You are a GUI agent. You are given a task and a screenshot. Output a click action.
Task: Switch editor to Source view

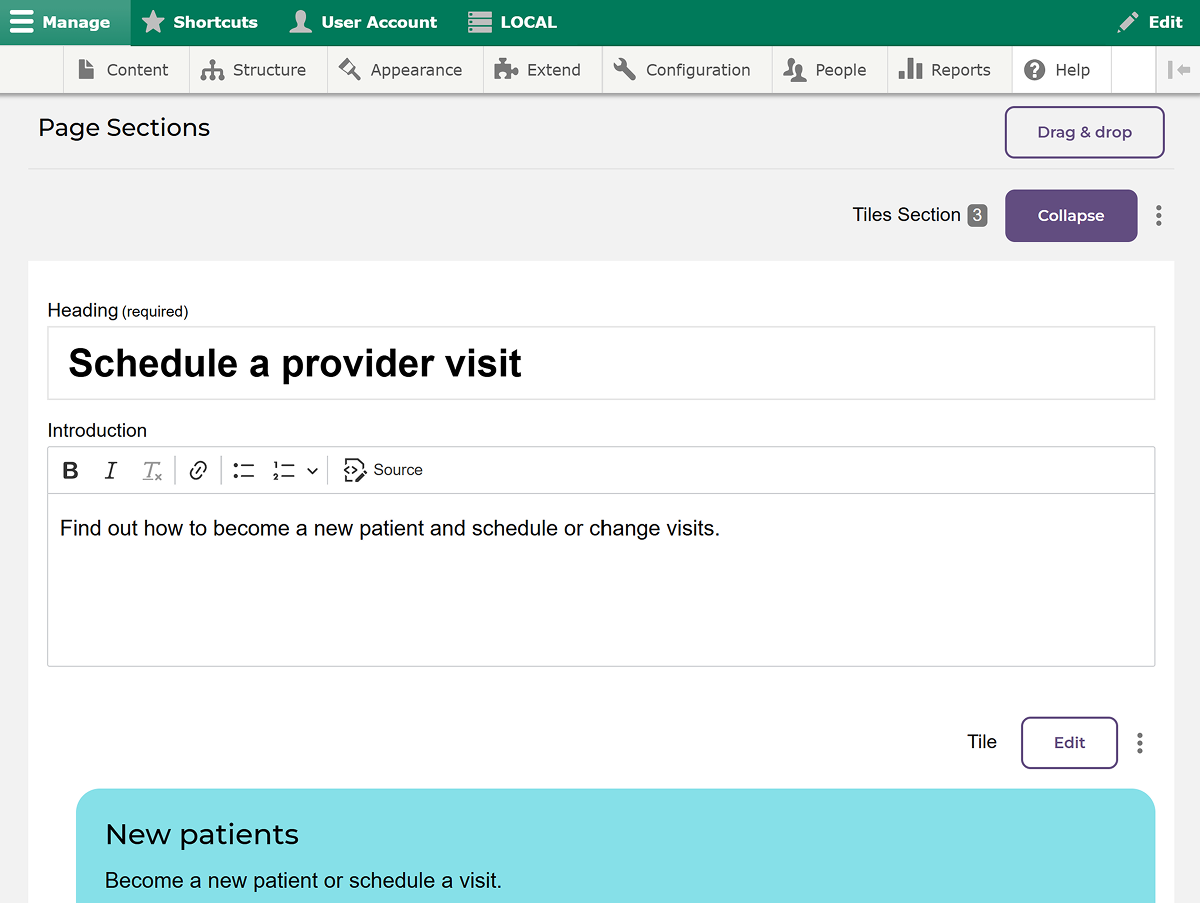point(383,470)
